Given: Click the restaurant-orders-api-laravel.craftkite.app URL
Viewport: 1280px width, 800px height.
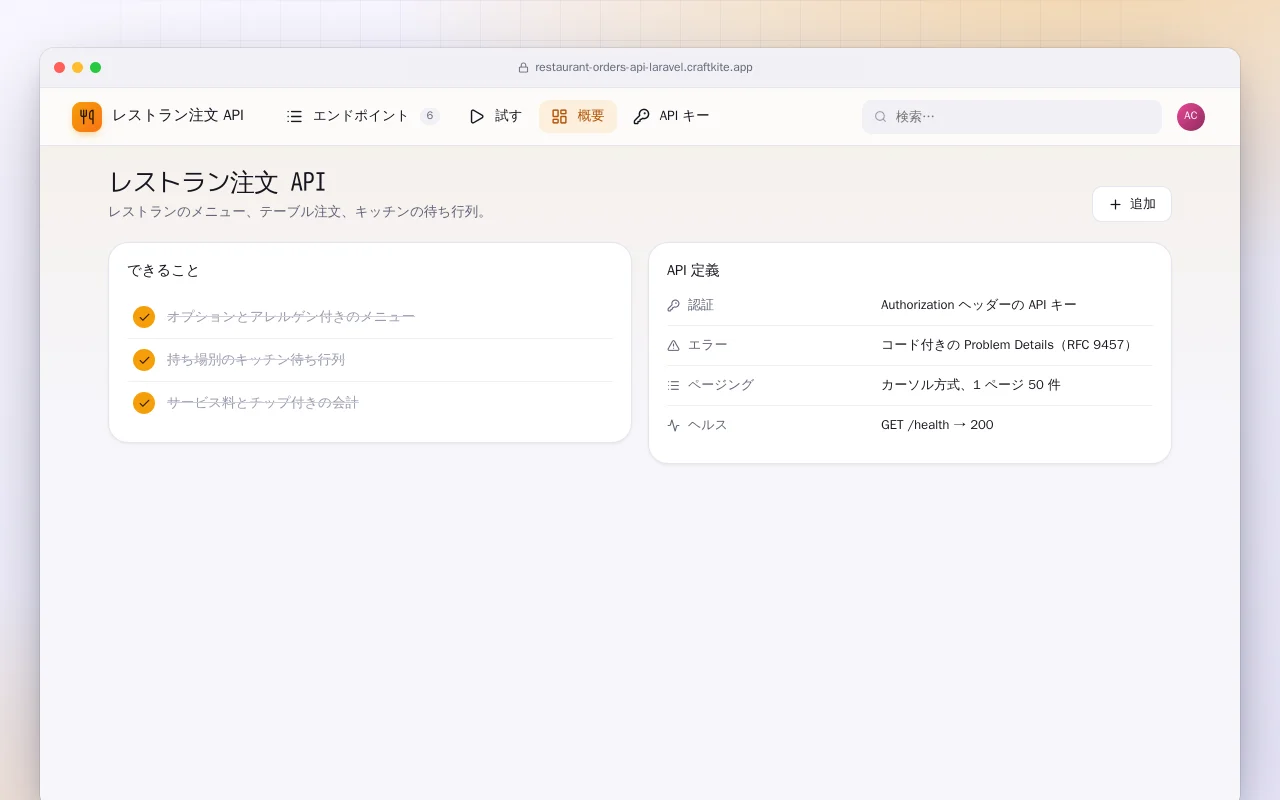Looking at the screenshot, I should click(644, 68).
